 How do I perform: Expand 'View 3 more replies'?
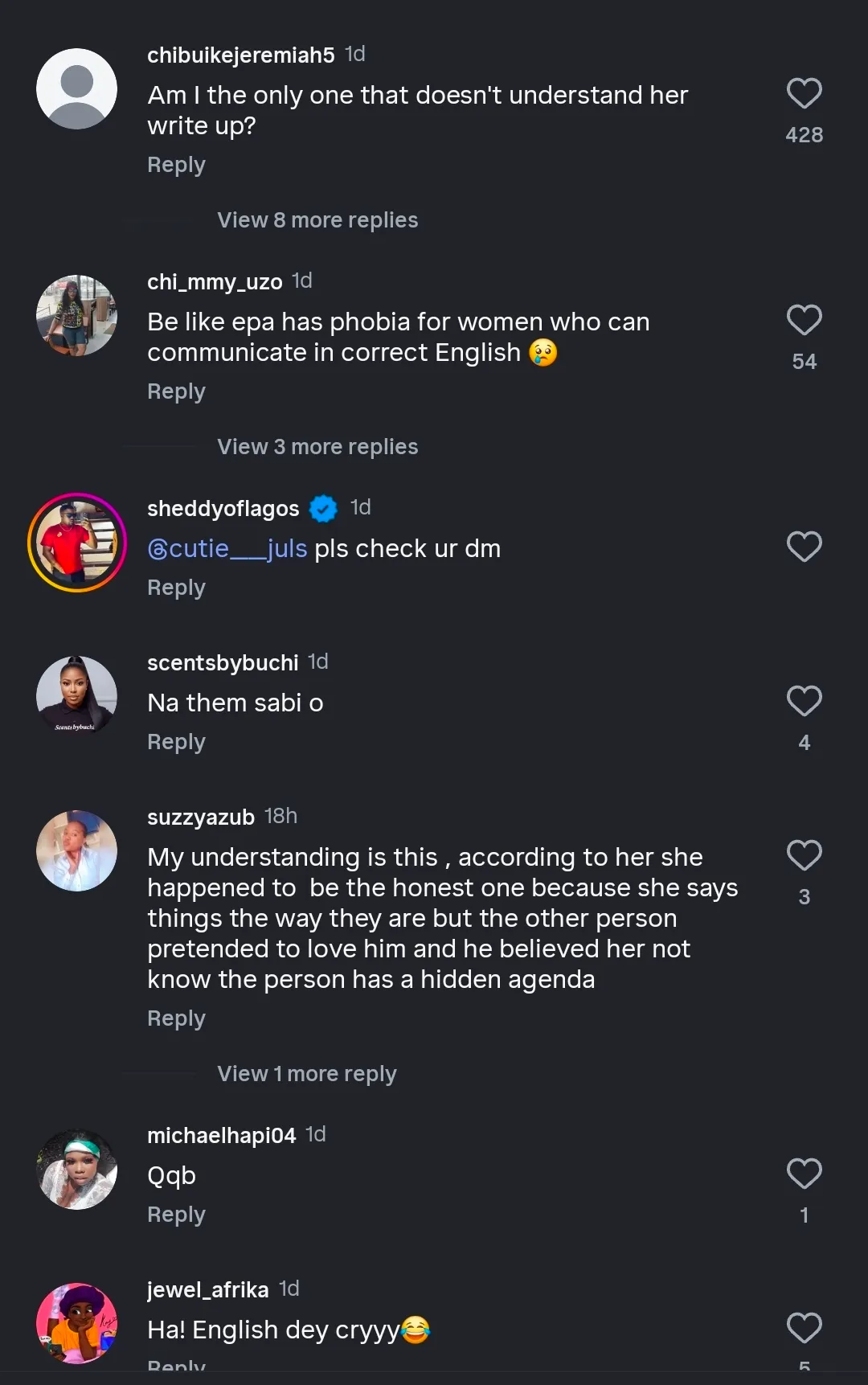pyautogui.click(x=317, y=447)
